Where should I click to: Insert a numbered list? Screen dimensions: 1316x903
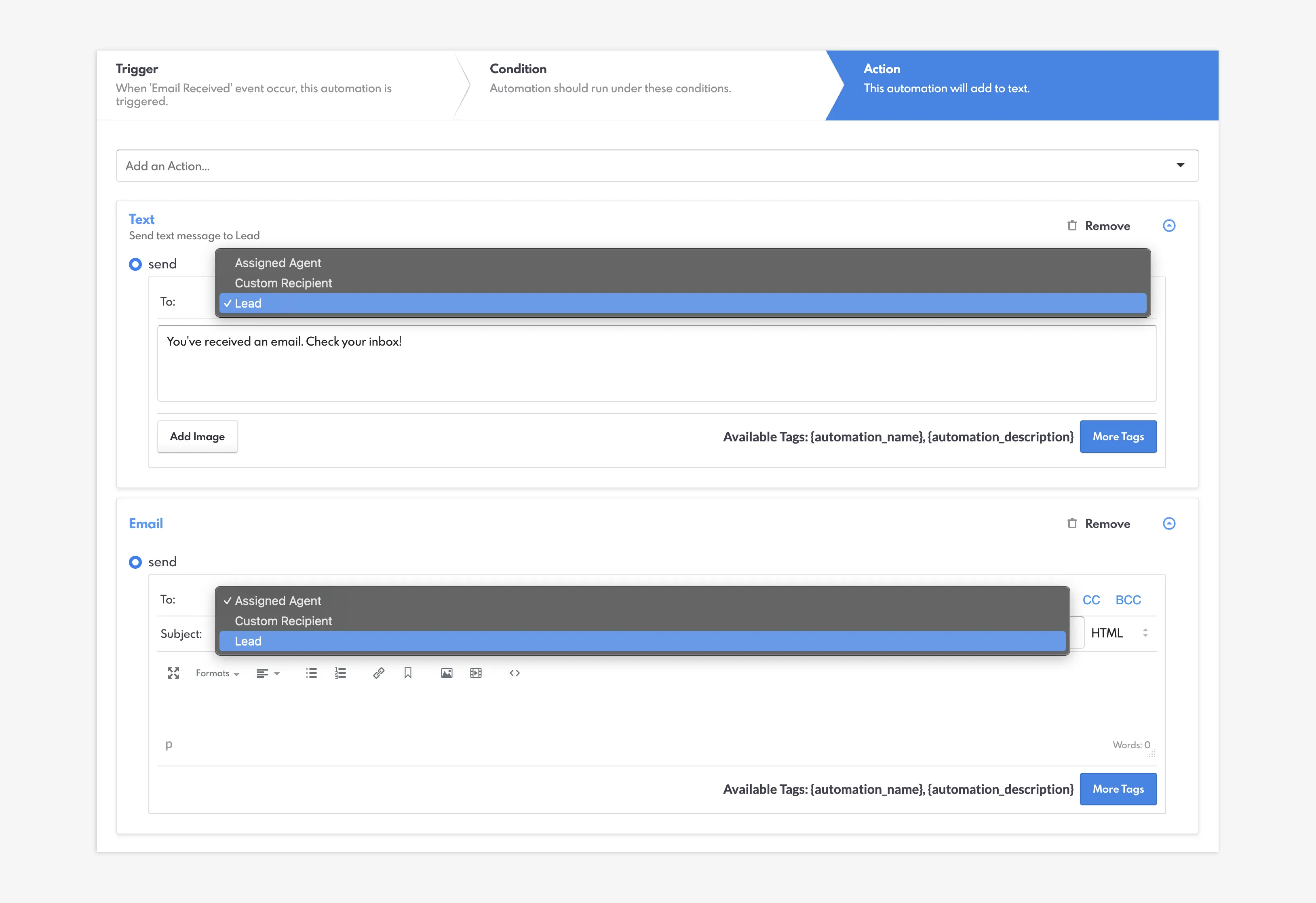[340, 673]
